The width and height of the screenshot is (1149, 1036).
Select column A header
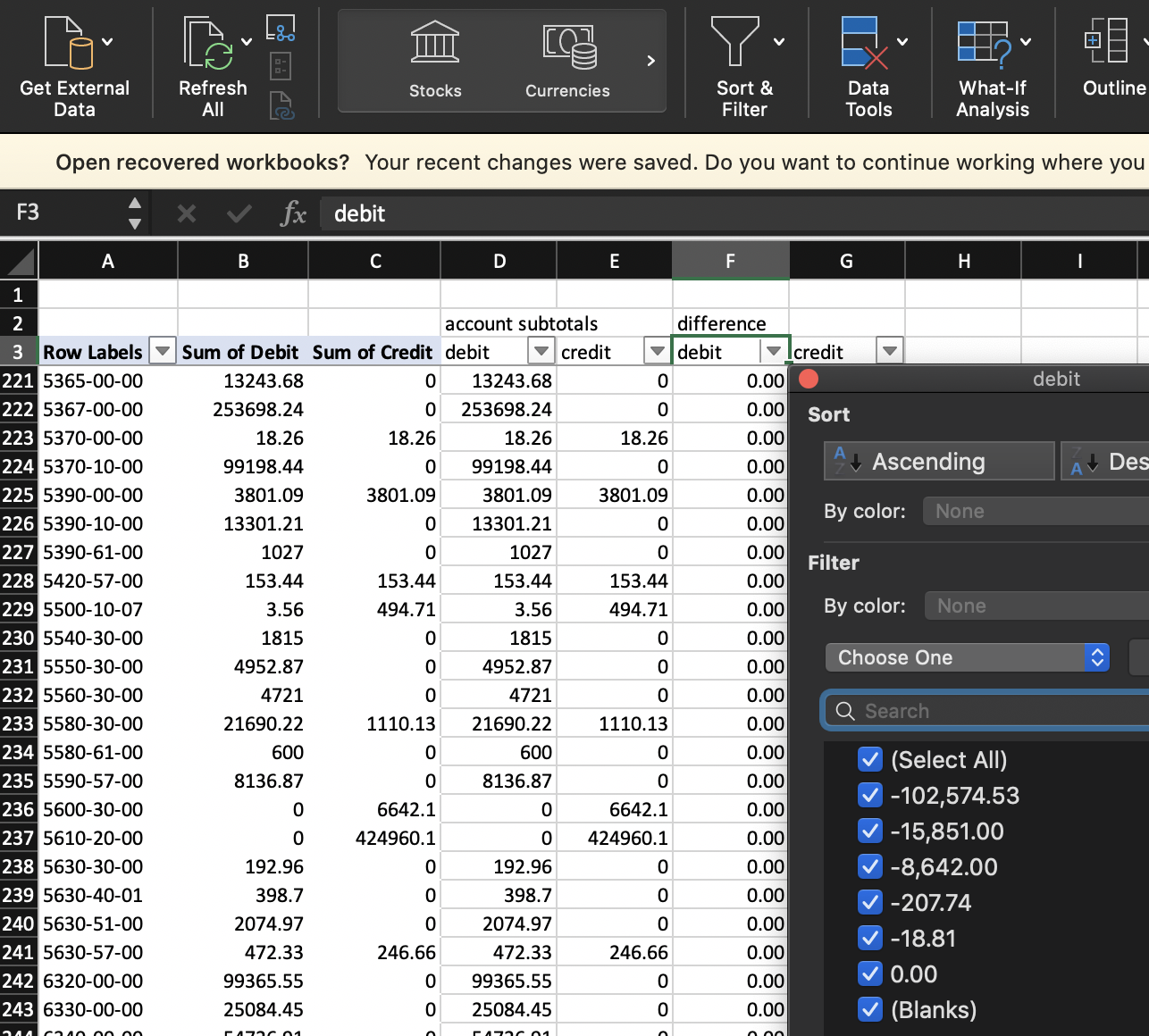coord(108,261)
